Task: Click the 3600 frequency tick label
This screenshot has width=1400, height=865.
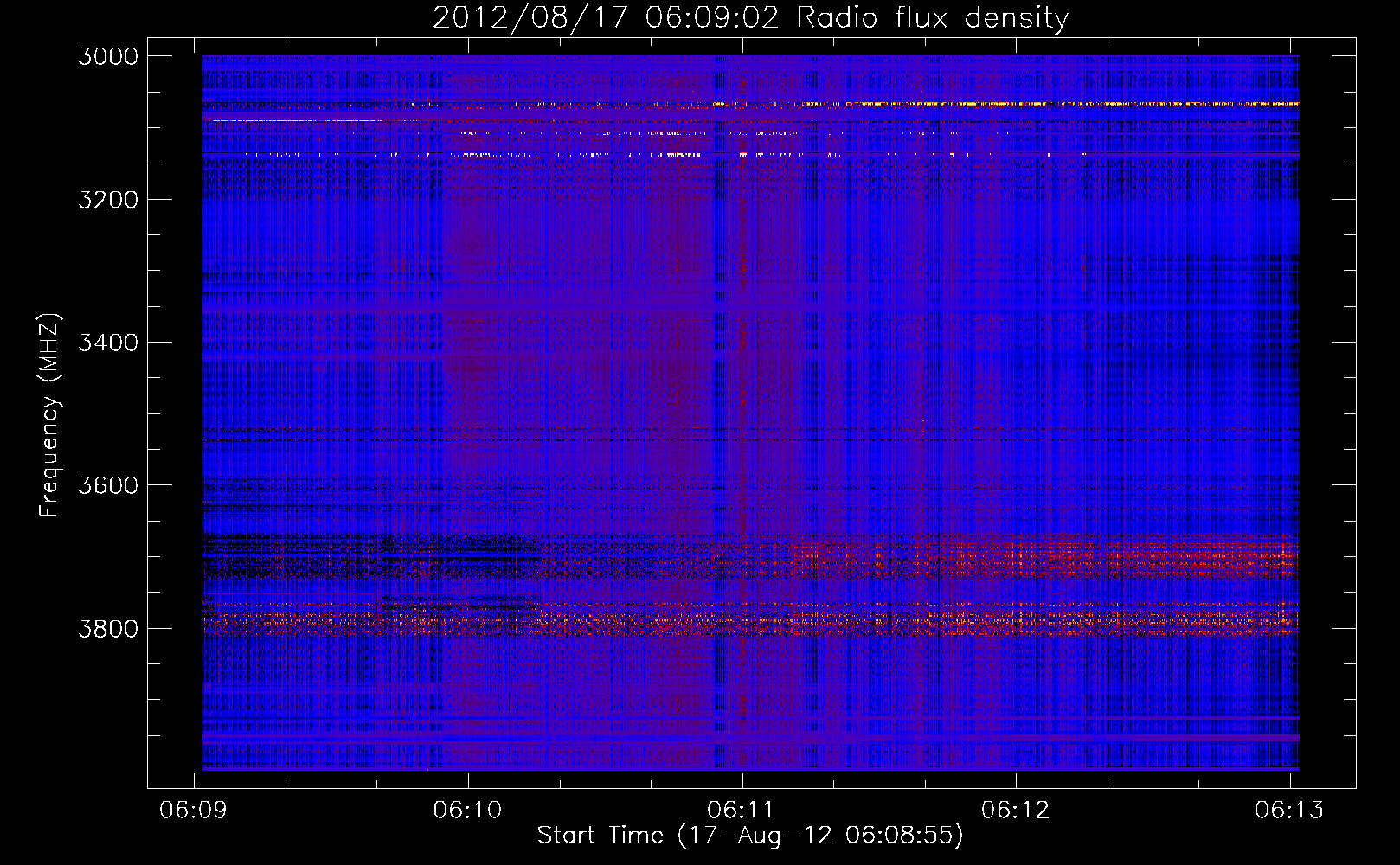Action: [x=108, y=485]
